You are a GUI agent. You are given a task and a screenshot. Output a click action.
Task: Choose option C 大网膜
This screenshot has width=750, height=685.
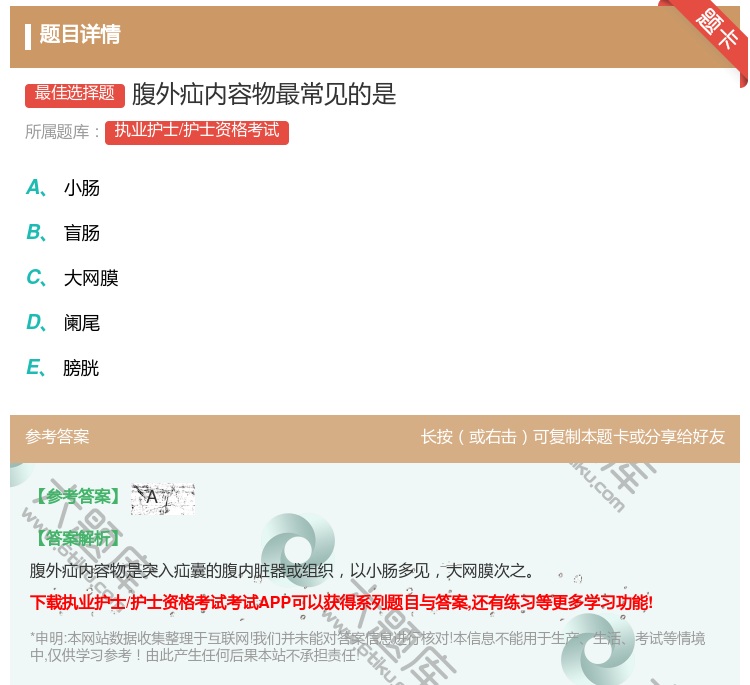[72, 278]
